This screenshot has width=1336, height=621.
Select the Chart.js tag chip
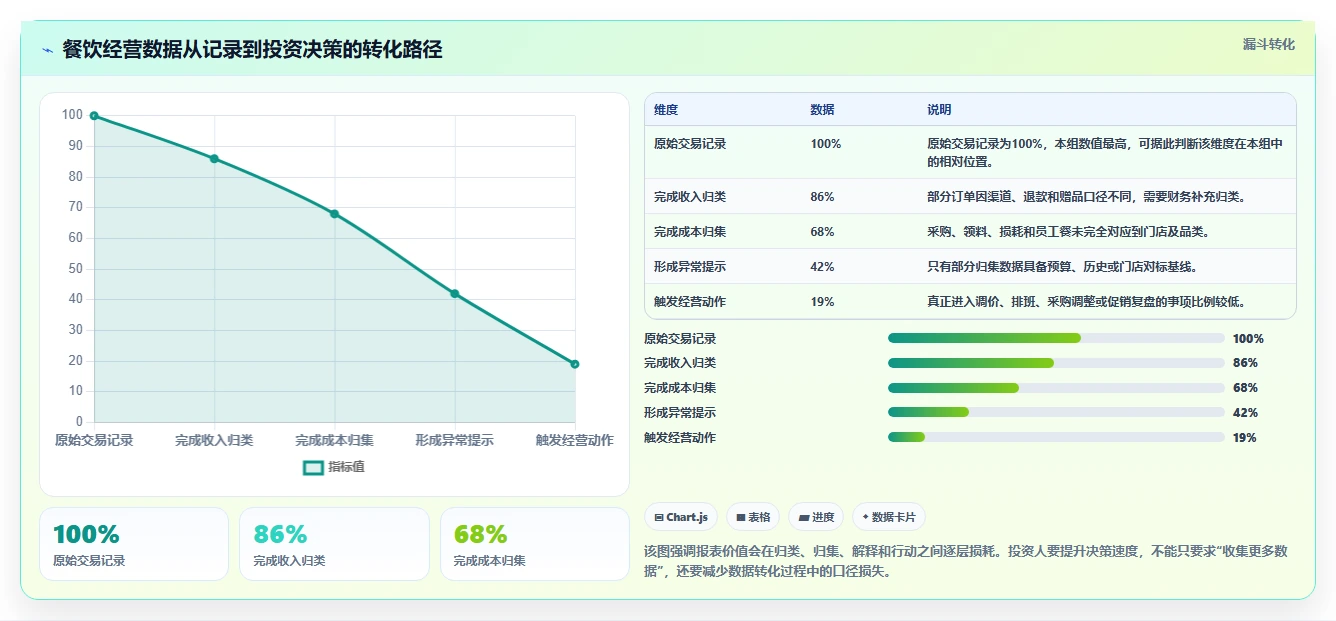681,517
